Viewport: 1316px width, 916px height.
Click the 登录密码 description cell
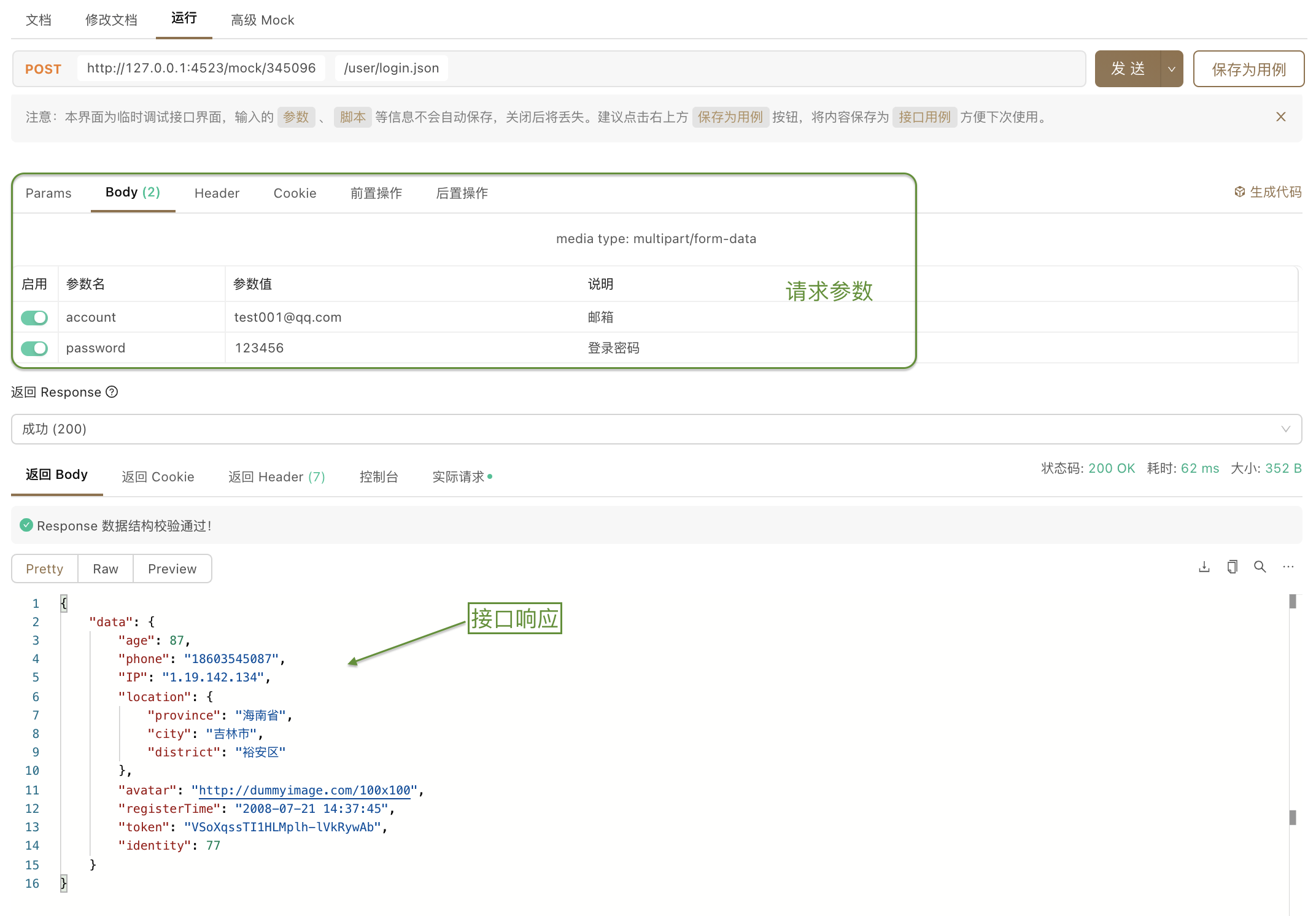point(613,348)
